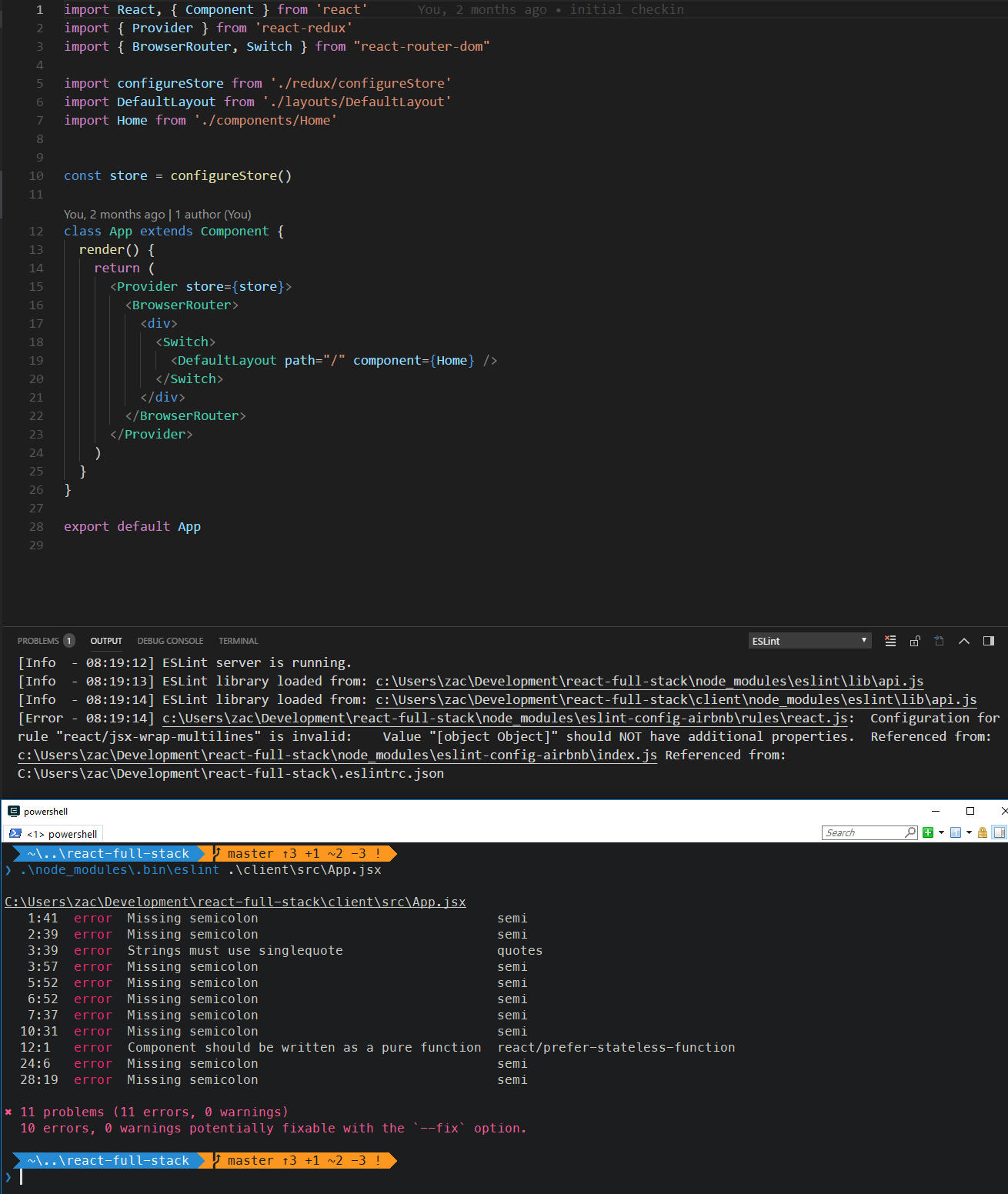Screen dimensions: 1008x1194
Task: Maximize the output panel with the chevron
Action: coord(964,641)
